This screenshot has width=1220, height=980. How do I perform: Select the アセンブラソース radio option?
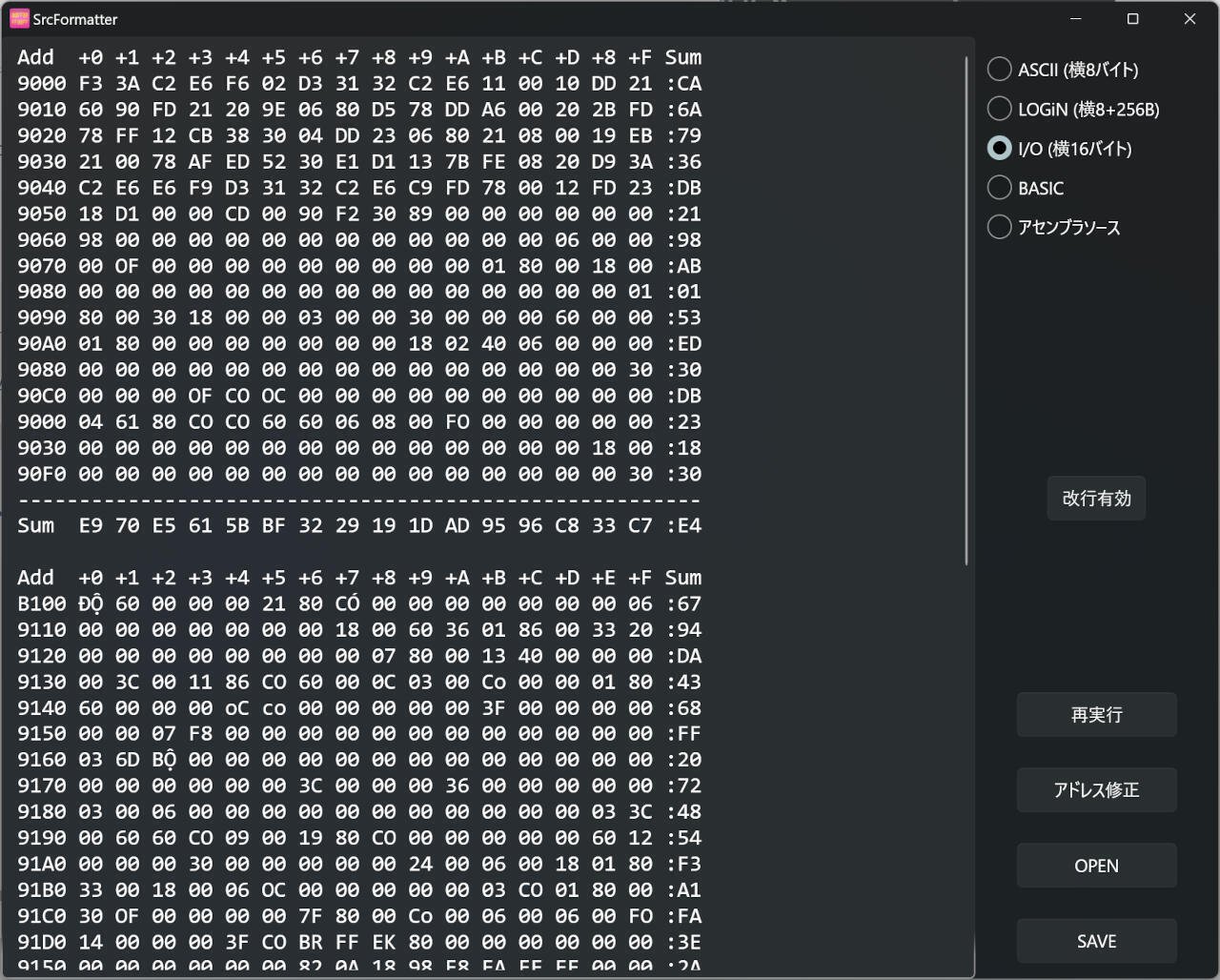coord(999,227)
